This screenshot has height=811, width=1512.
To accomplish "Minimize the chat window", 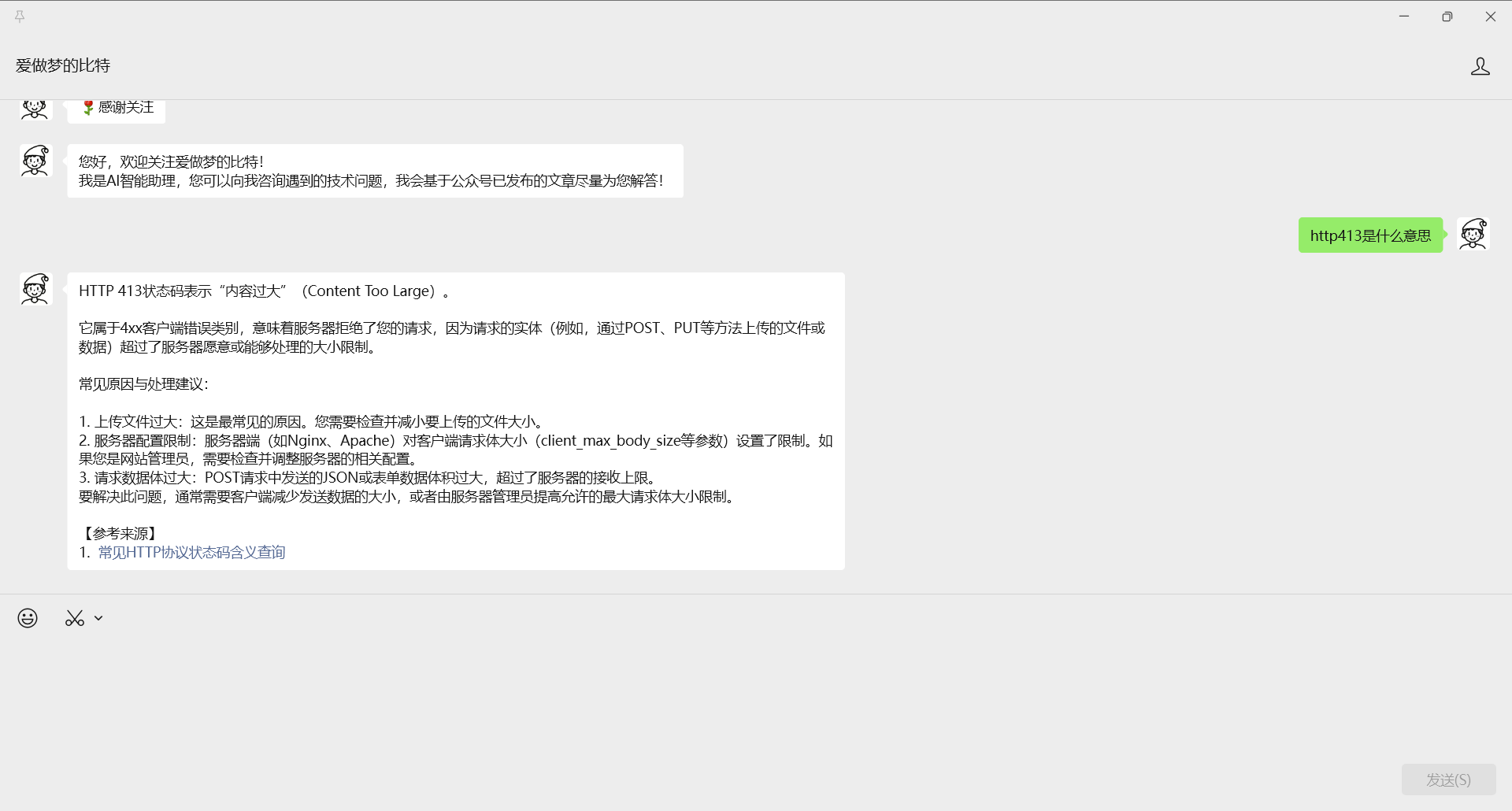I will [1403, 17].
